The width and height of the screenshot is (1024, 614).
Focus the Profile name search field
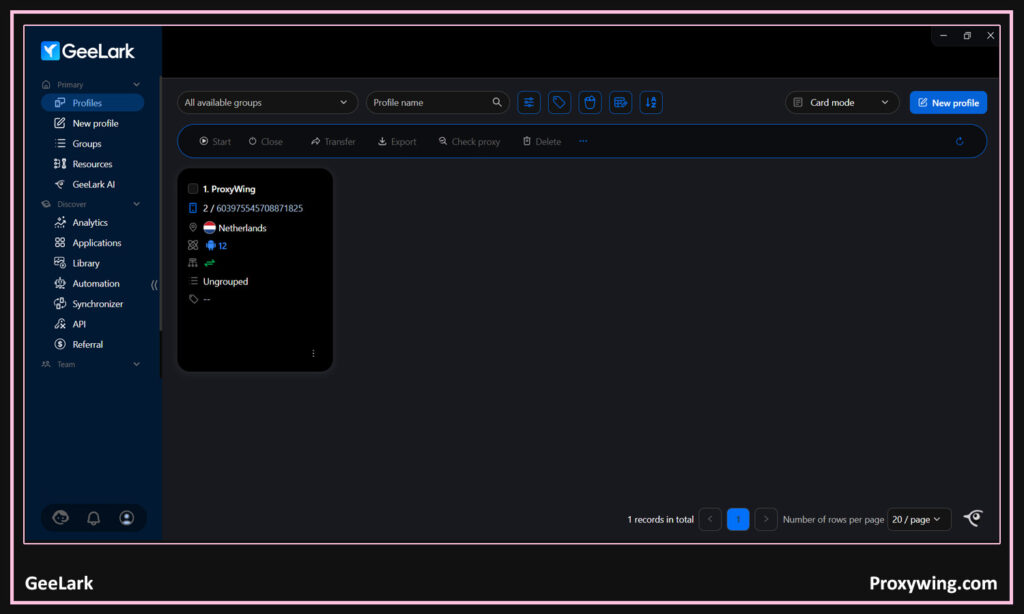(x=430, y=102)
